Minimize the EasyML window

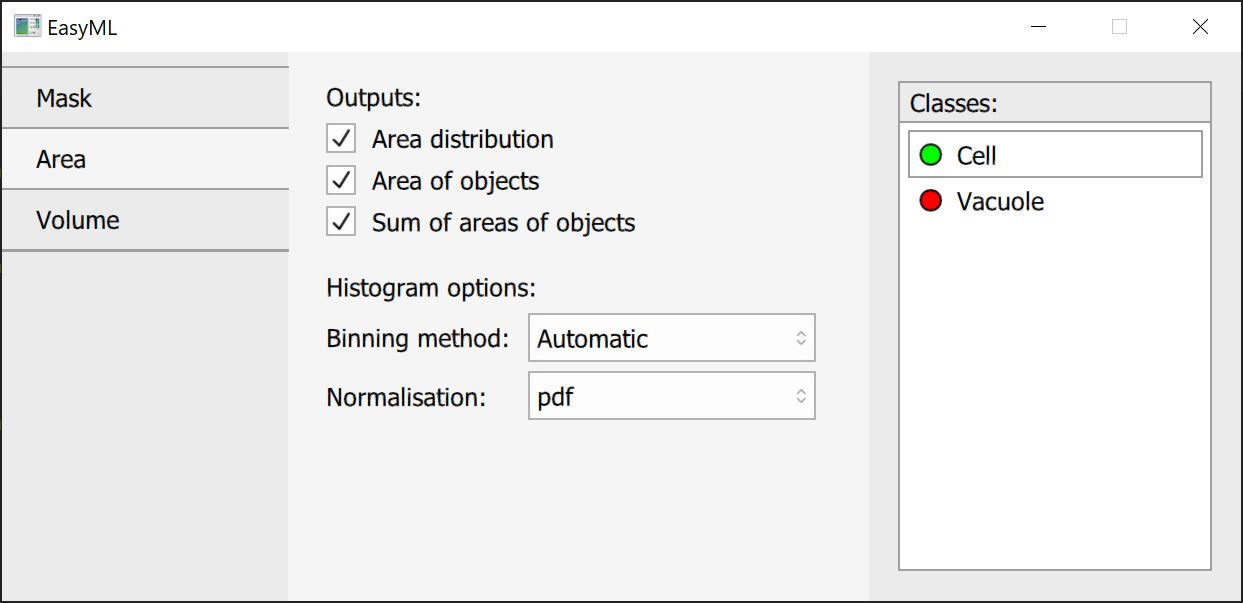1039,27
